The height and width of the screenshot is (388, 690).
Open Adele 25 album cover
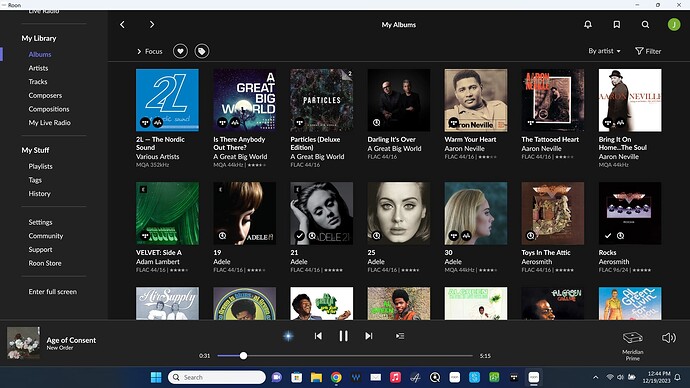(x=399, y=213)
